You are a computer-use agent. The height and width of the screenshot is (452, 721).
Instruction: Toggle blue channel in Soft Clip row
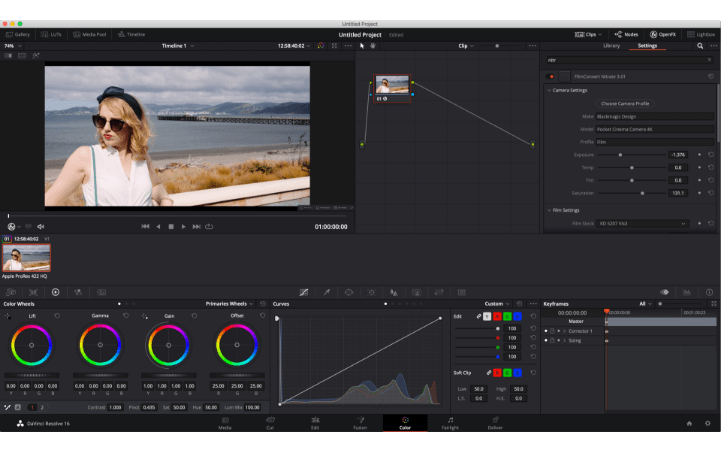tap(517, 372)
